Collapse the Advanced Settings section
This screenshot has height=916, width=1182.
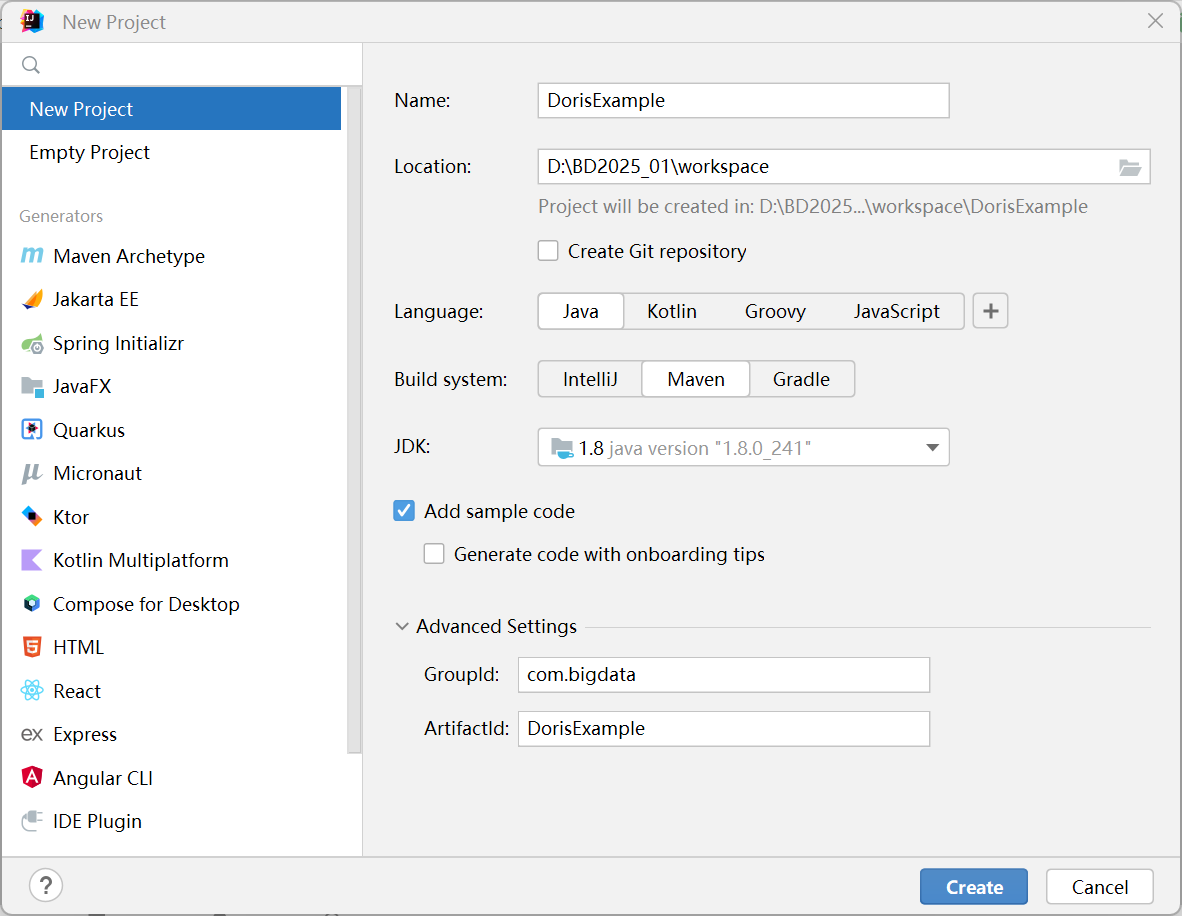[402, 626]
